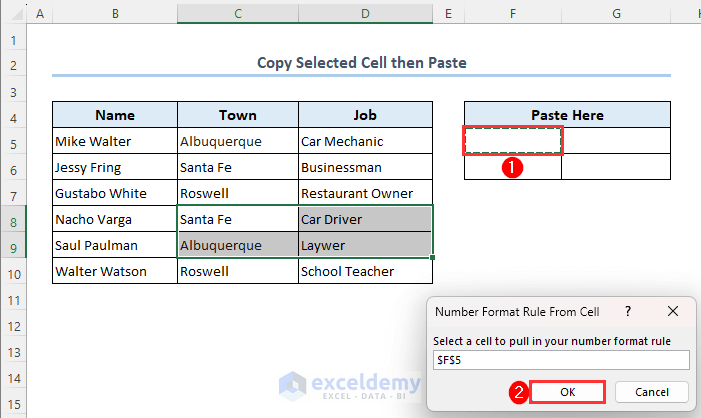Select all cells via corner triangle
701x418 pixels.
(17, 14)
